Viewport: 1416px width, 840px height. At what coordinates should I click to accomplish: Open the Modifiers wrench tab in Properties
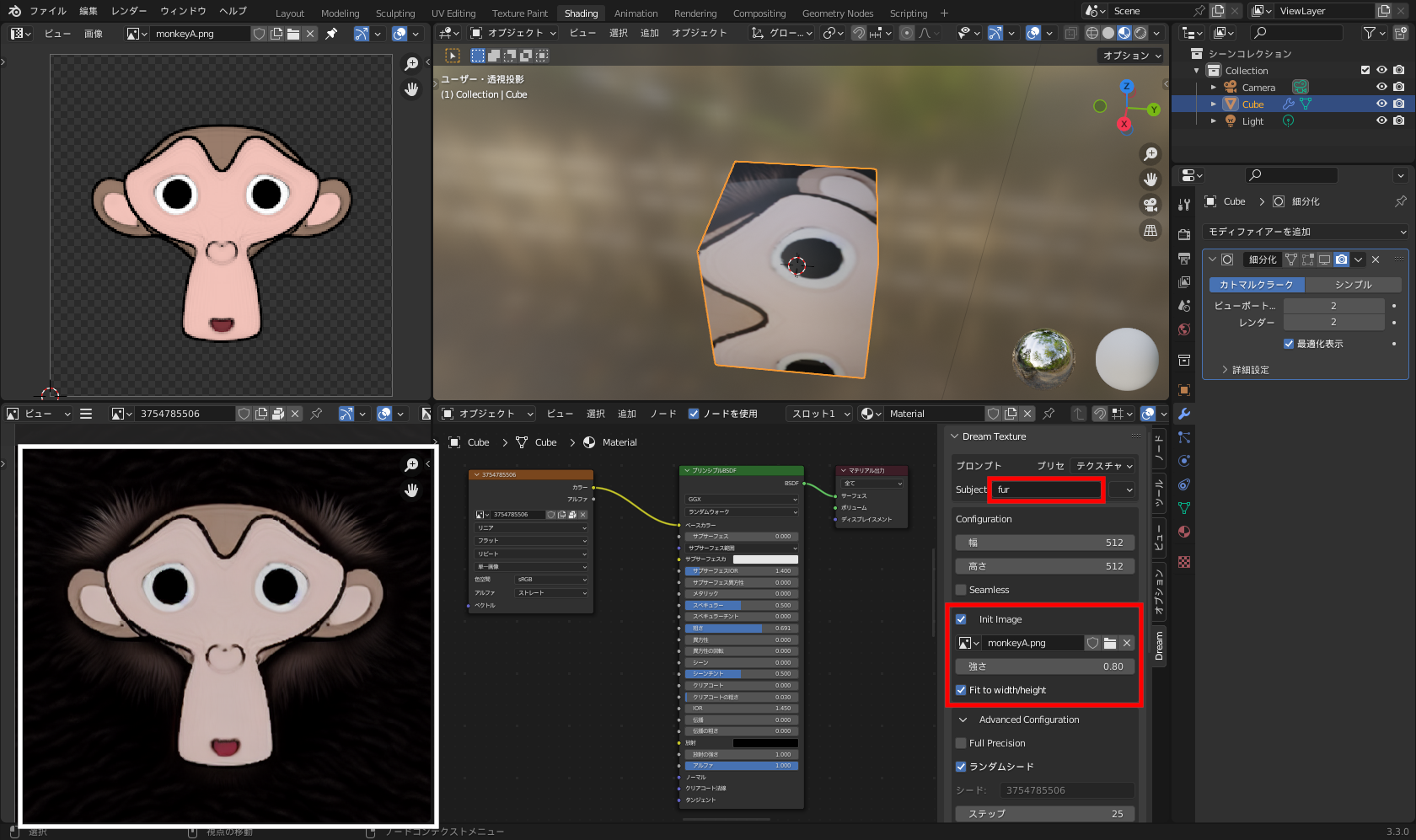click(1184, 414)
